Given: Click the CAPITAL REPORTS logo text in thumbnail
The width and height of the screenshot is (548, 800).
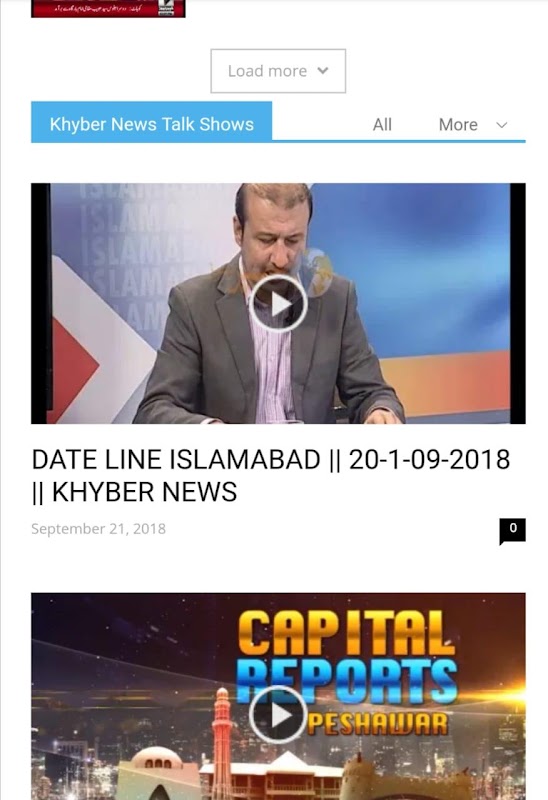Looking at the screenshot, I should point(347,657).
